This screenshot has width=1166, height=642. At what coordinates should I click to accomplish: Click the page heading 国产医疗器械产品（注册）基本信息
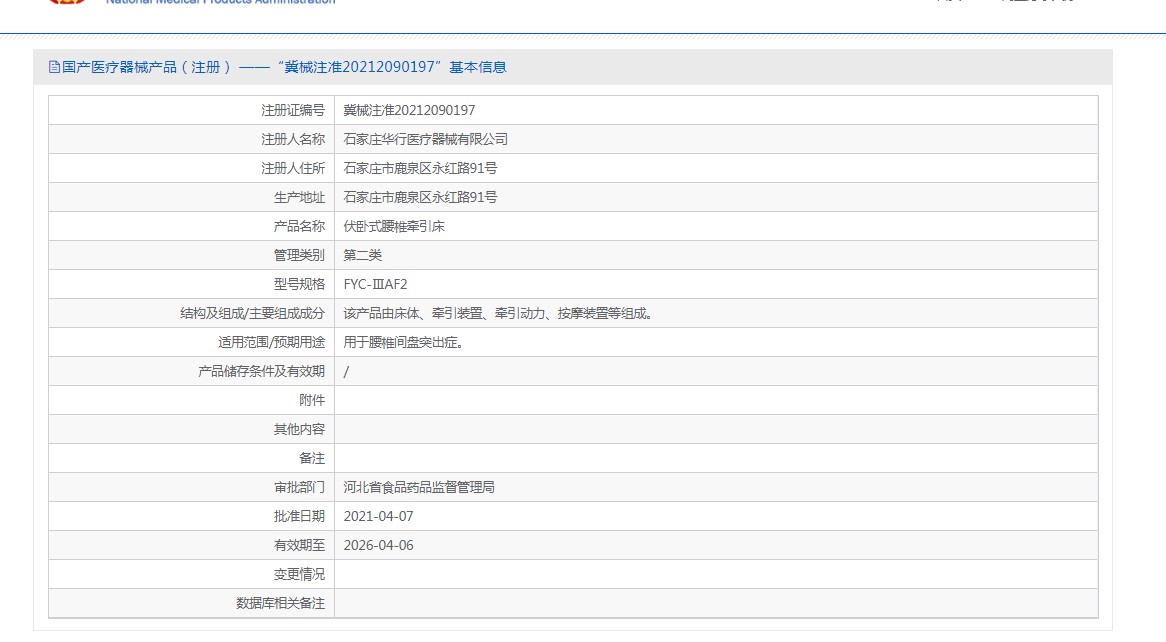tap(284, 67)
